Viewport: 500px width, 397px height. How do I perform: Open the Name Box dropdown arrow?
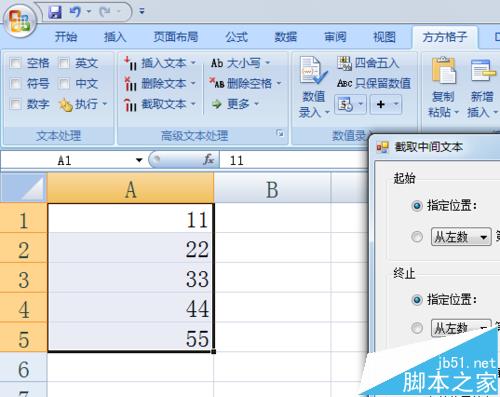(139, 160)
